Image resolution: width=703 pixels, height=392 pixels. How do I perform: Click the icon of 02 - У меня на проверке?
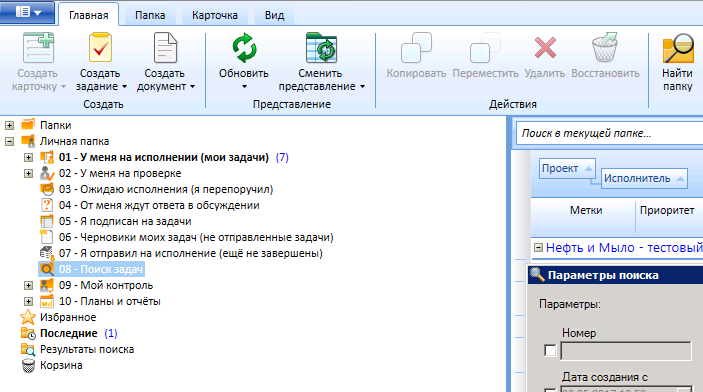(x=47, y=173)
